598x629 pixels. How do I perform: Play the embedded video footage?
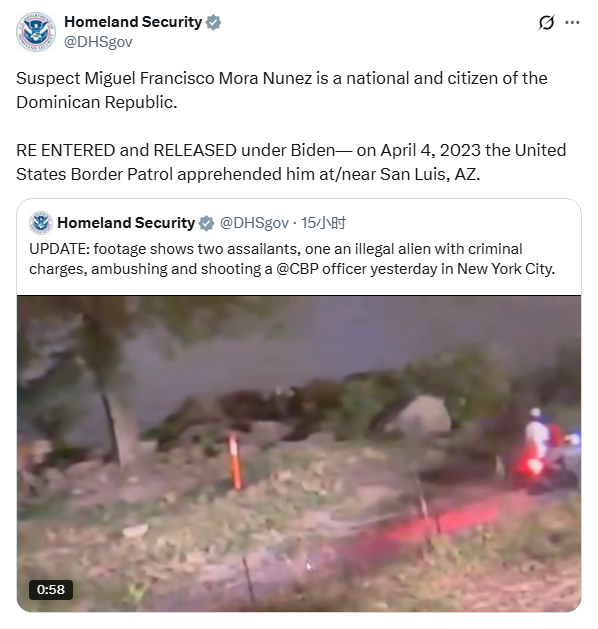pyautogui.click(x=299, y=453)
